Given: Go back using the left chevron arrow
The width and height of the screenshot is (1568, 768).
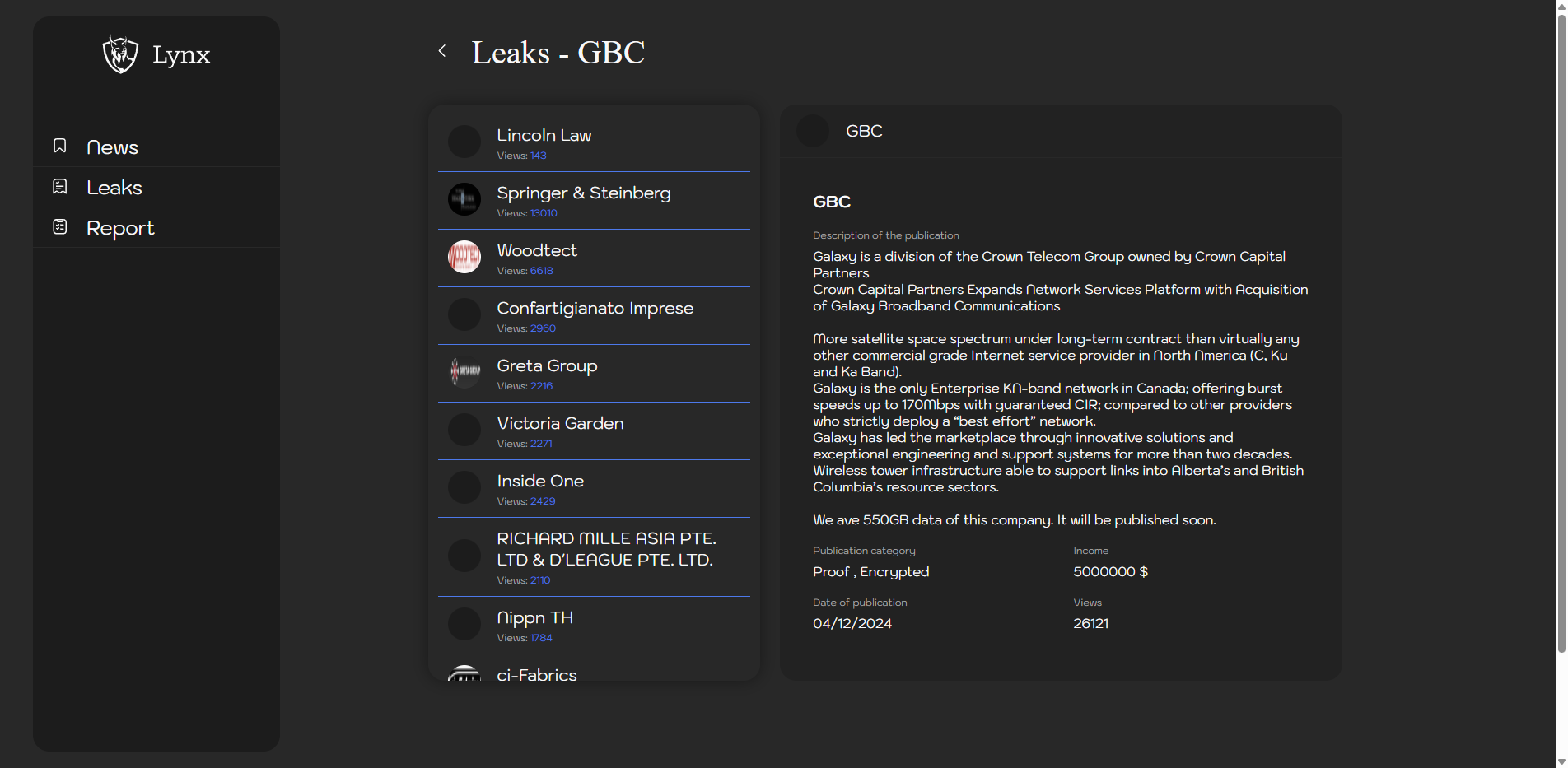Looking at the screenshot, I should tap(442, 51).
